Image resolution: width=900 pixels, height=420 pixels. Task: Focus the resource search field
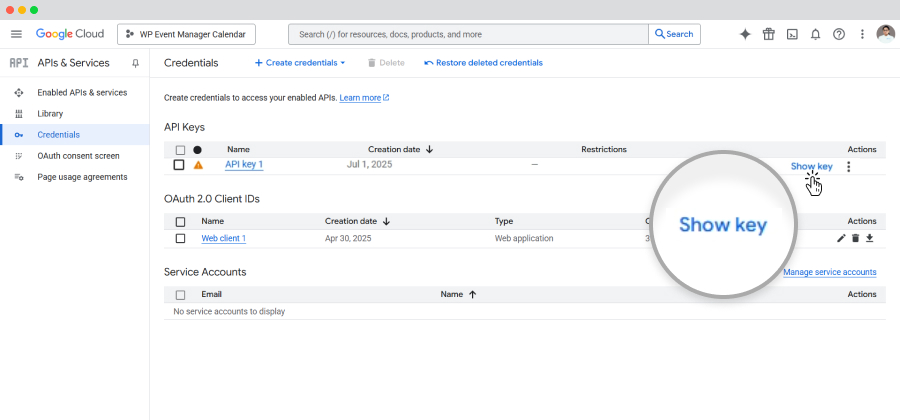tap(468, 34)
